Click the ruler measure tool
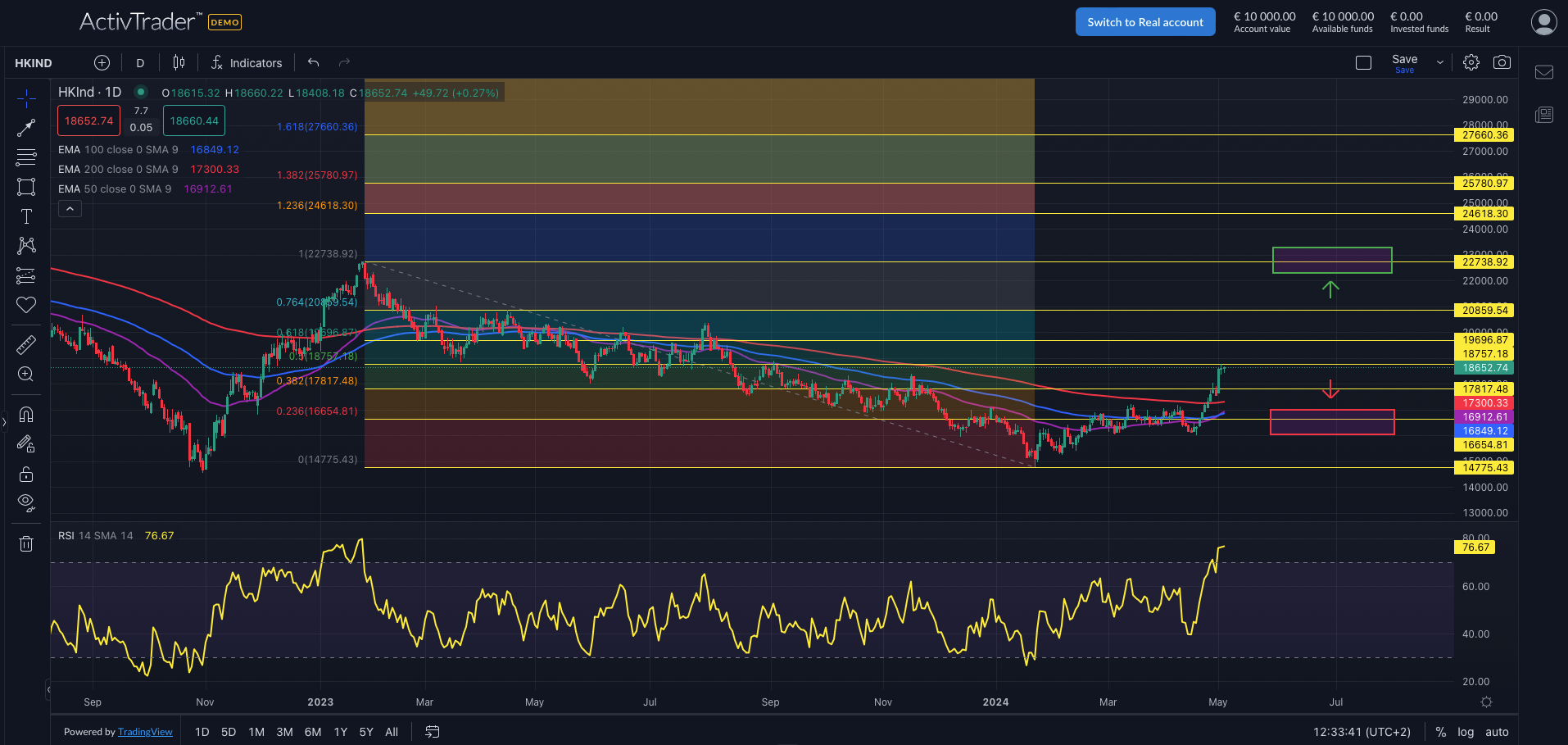Screen dimensions: 1568x745 click(26, 345)
